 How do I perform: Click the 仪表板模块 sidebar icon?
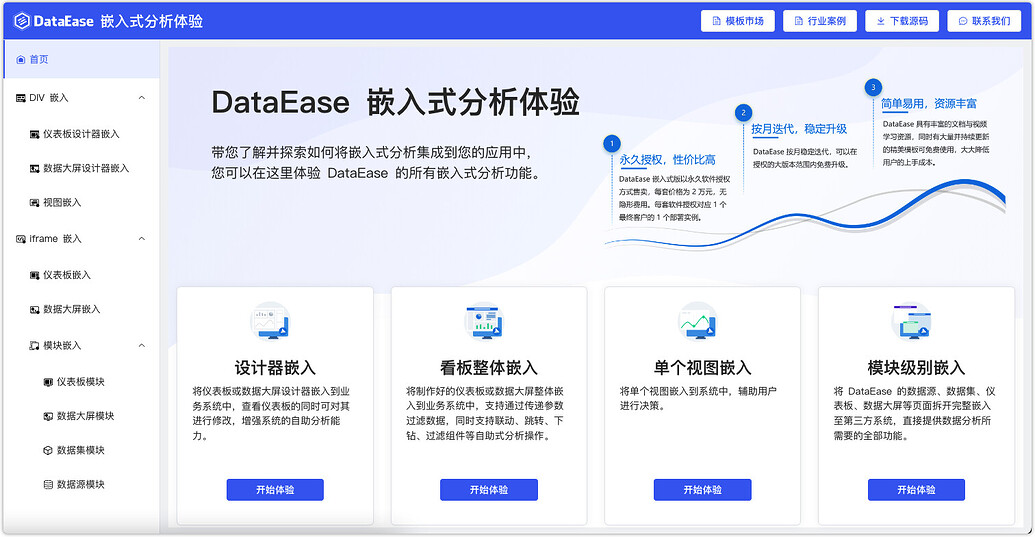[x=48, y=382]
